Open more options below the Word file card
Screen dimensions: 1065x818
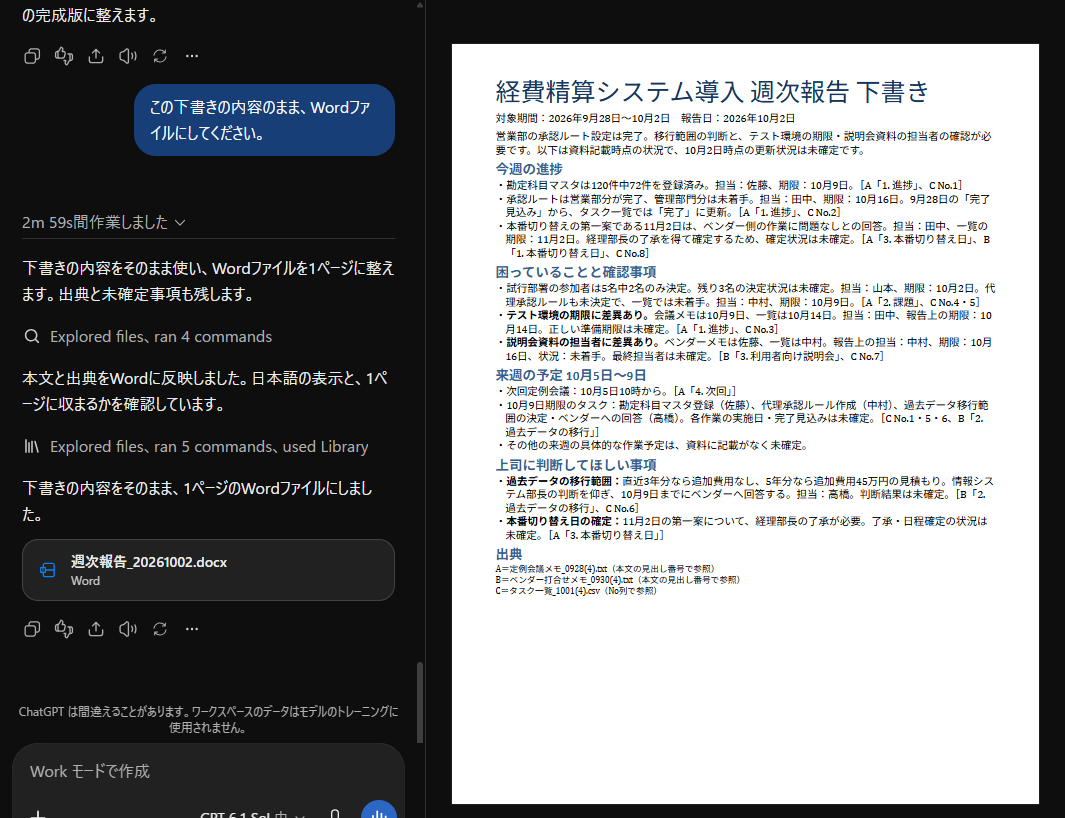[x=192, y=629]
